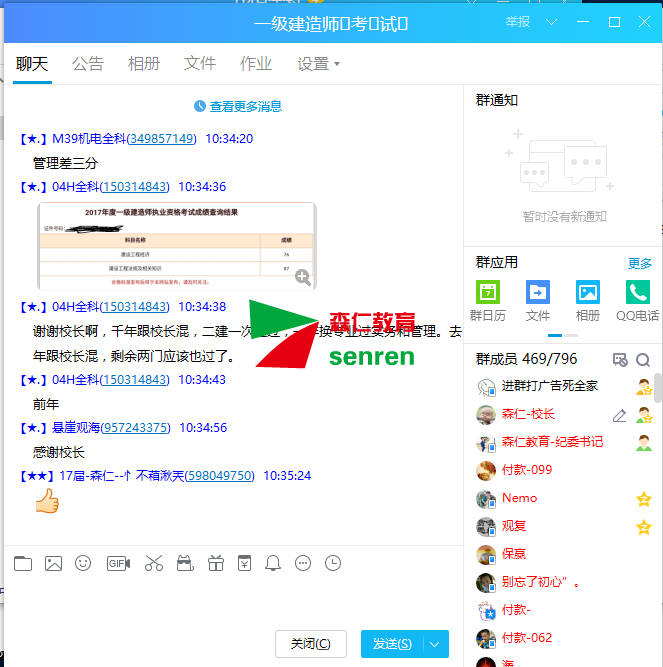Search group members with magnifier icon
Viewport: 663px width, 667px height.
pos(643,360)
